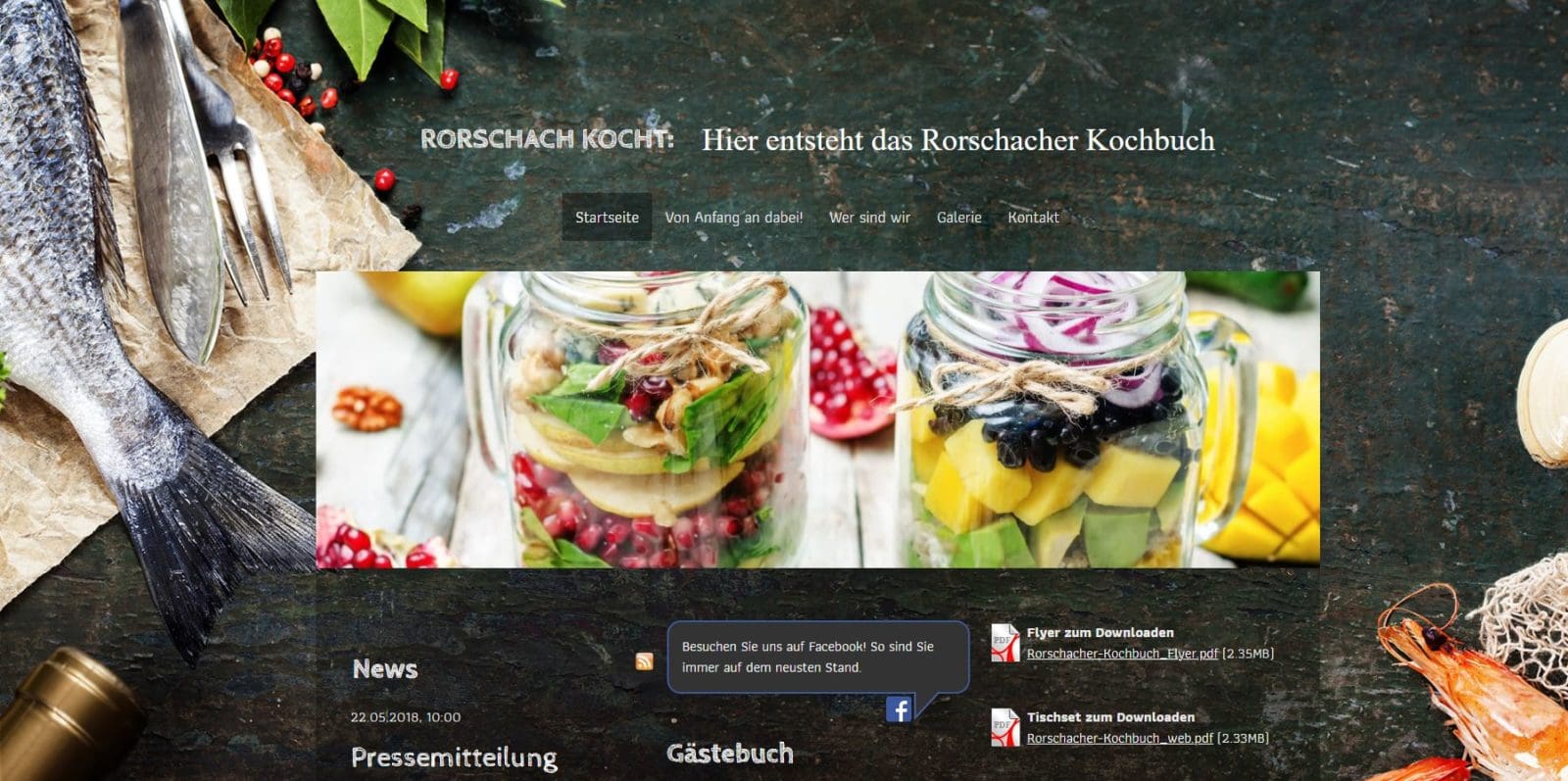Click the Flyer zum Downloaden title
The height and width of the screenshot is (781, 1568).
pyautogui.click(x=1100, y=633)
